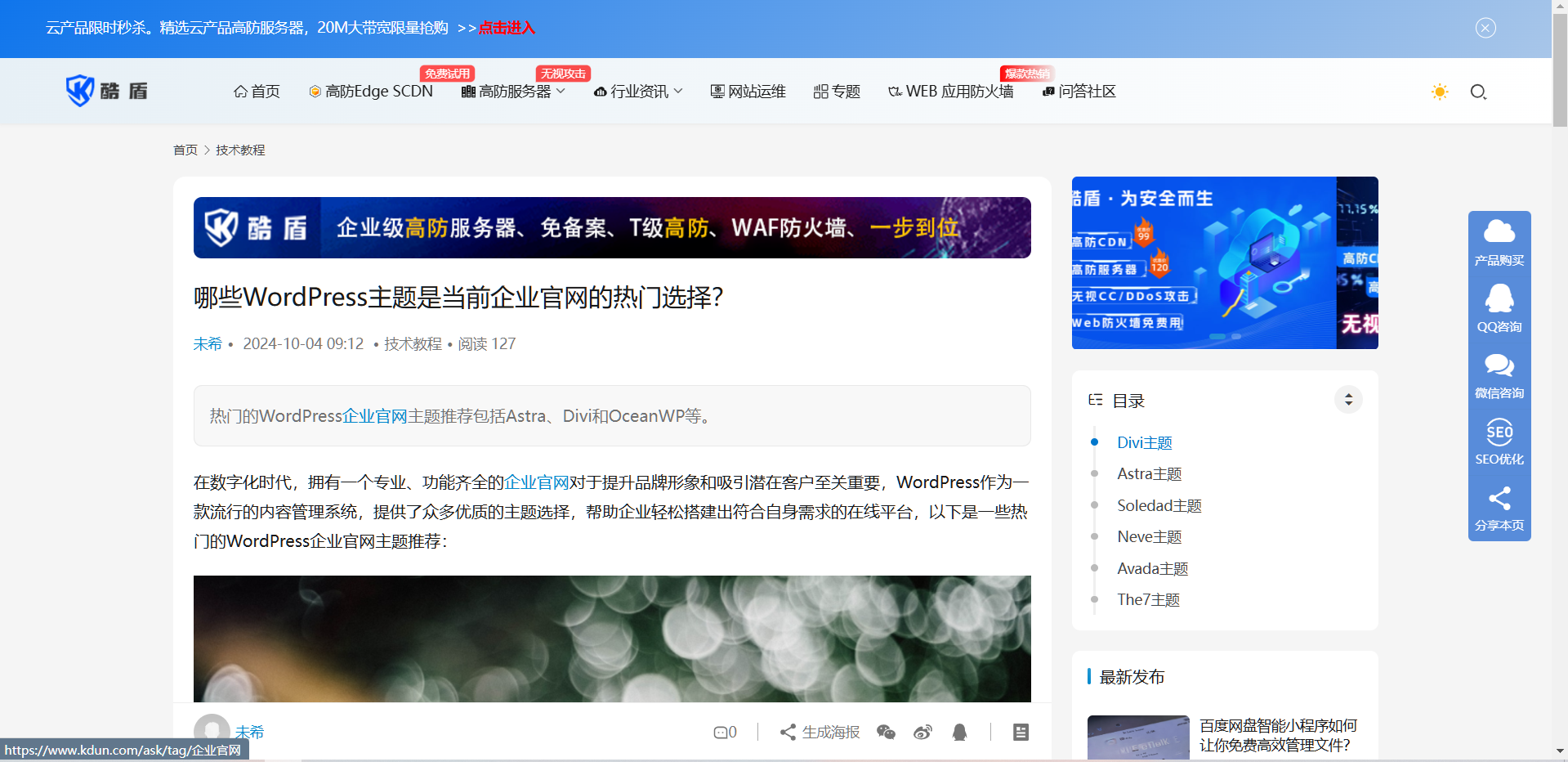Expand the 行业资讯 dropdown
Screen dimensions: 1568x762
638,92
